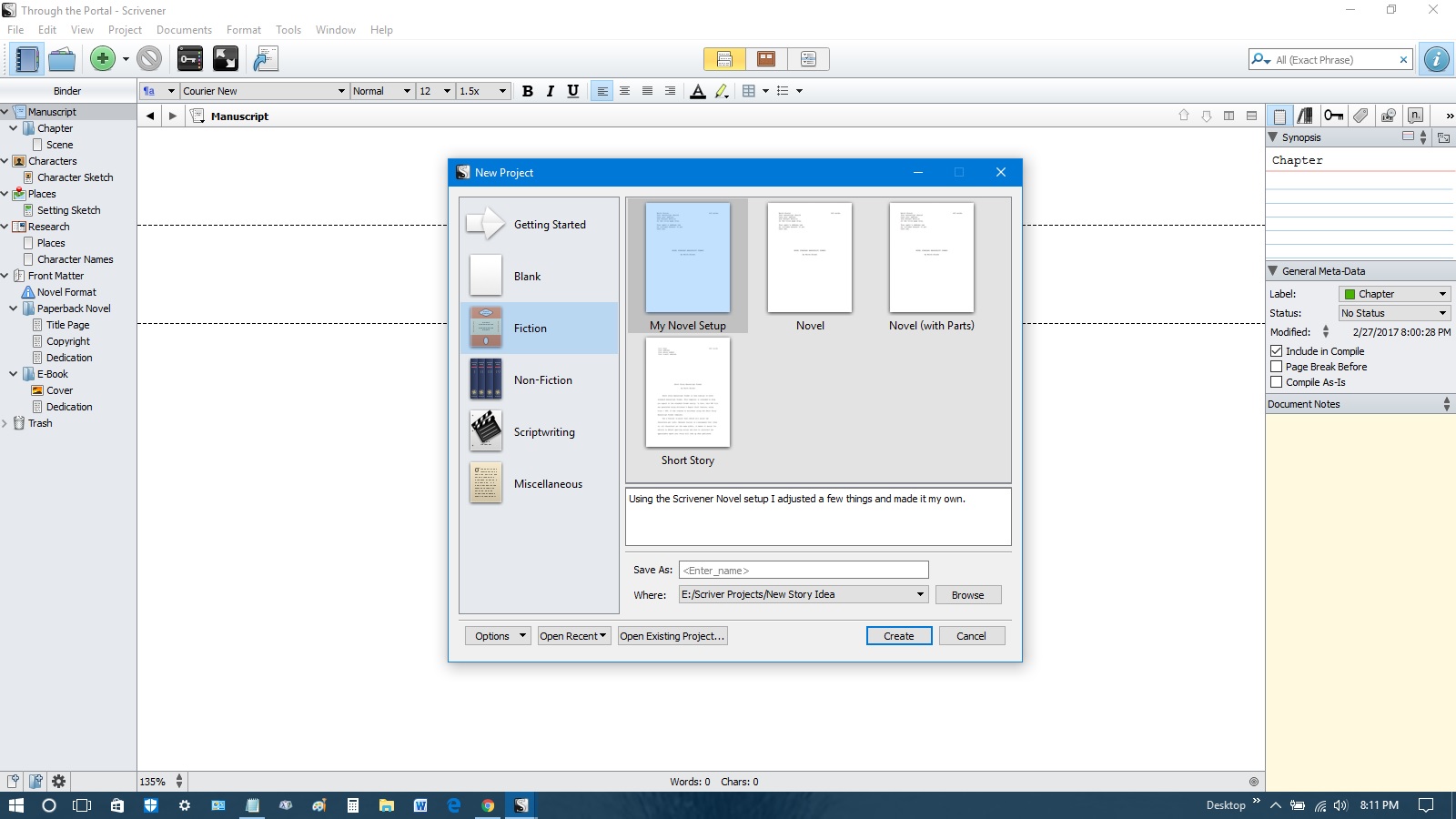This screenshot has width=1456, height=819.
Task: Select the Non-Fiction template category
Action: tap(540, 380)
